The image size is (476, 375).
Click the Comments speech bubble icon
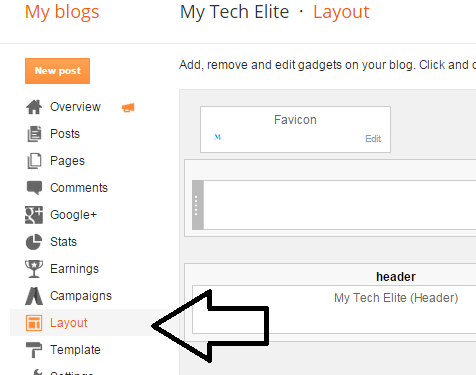click(34, 188)
